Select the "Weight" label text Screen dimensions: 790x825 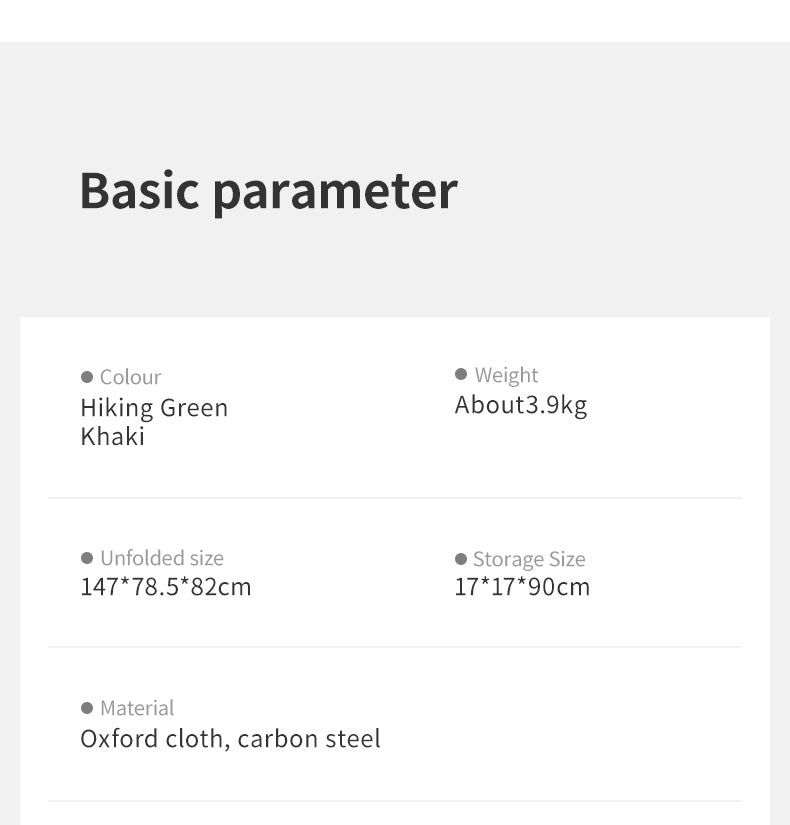506,375
